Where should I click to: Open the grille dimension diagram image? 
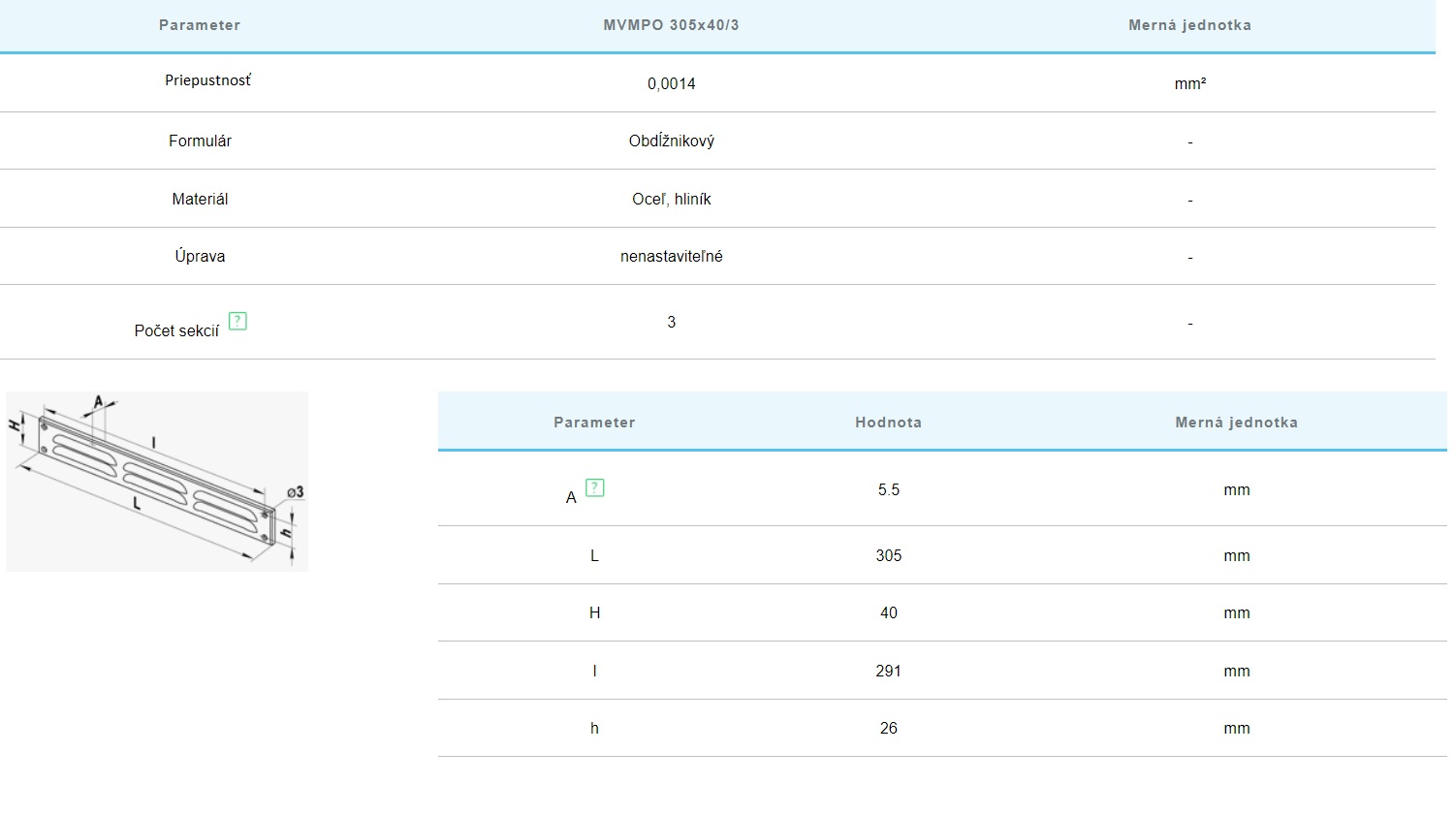point(157,481)
